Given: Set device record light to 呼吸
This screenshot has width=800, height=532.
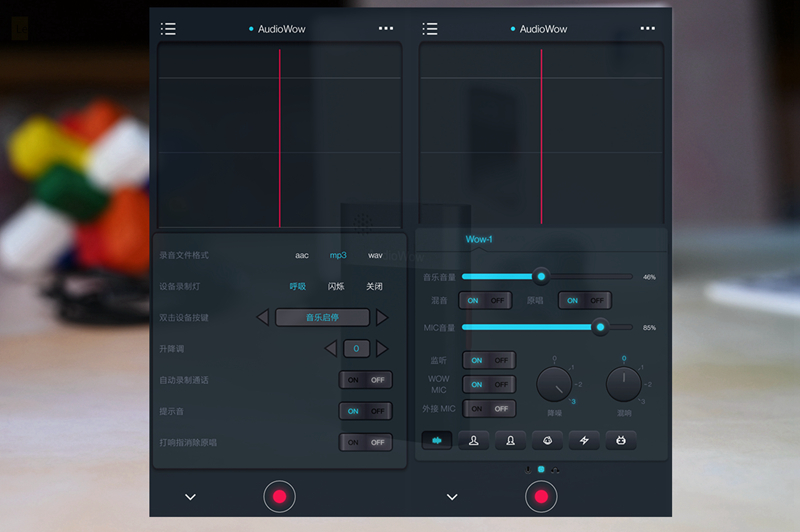Looking at the screenshot, I should point(297,286).
